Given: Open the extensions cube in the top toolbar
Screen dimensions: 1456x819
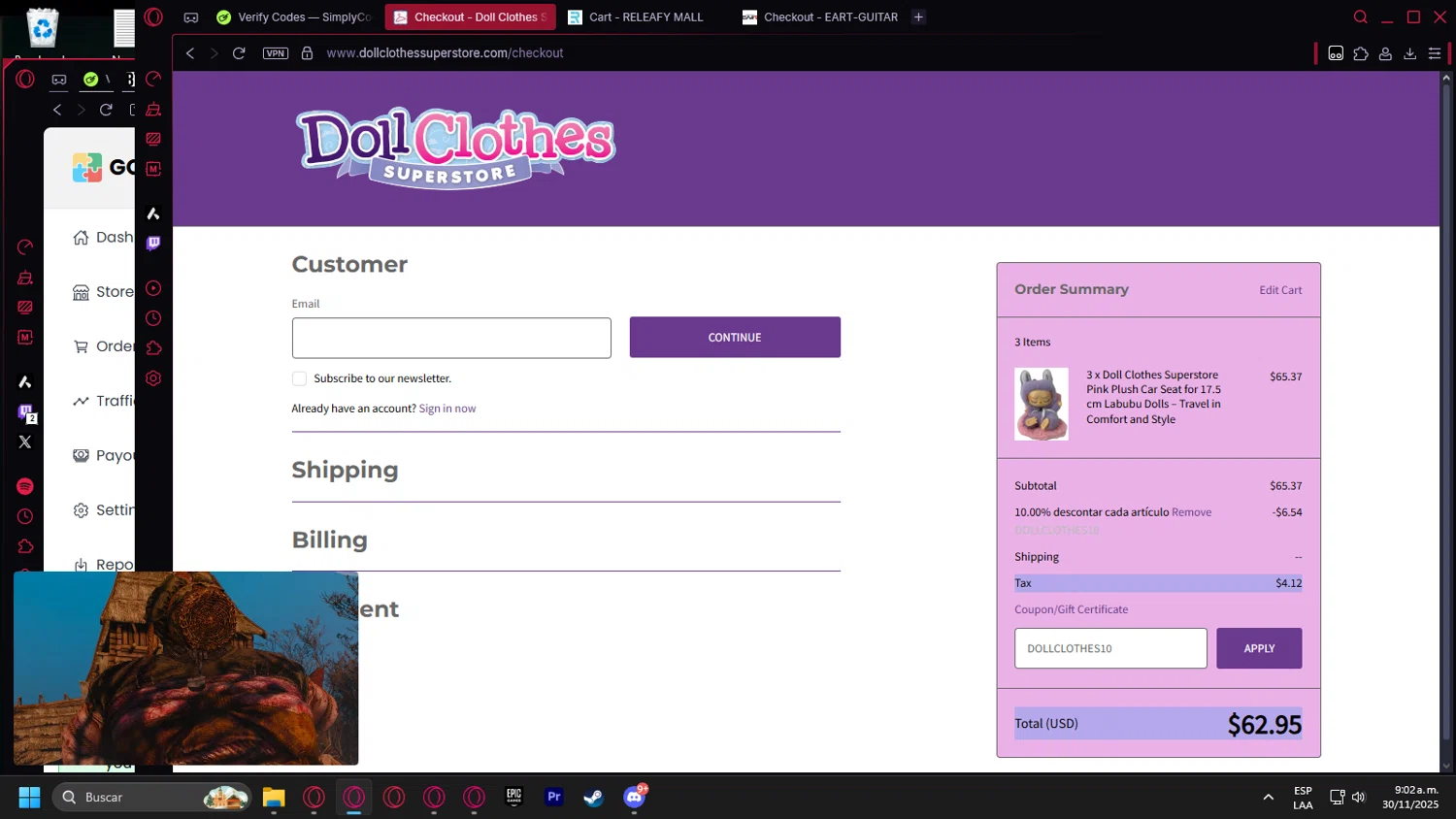Looking at the screenshot, I should pos(1361,53).
